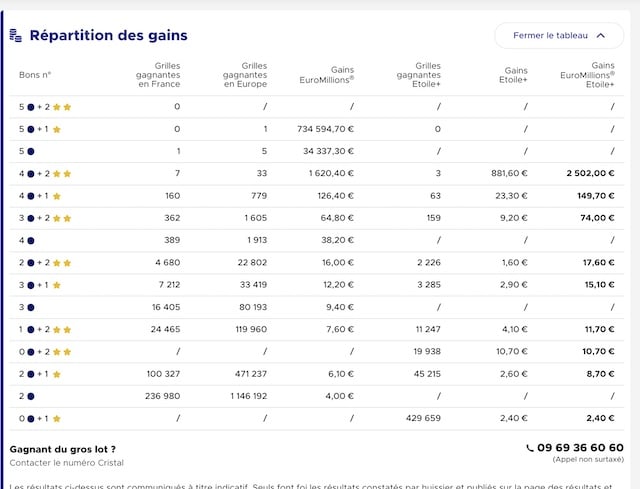Select the Bons n° column header
The image size is (640, 489).
tap(35, 75)
